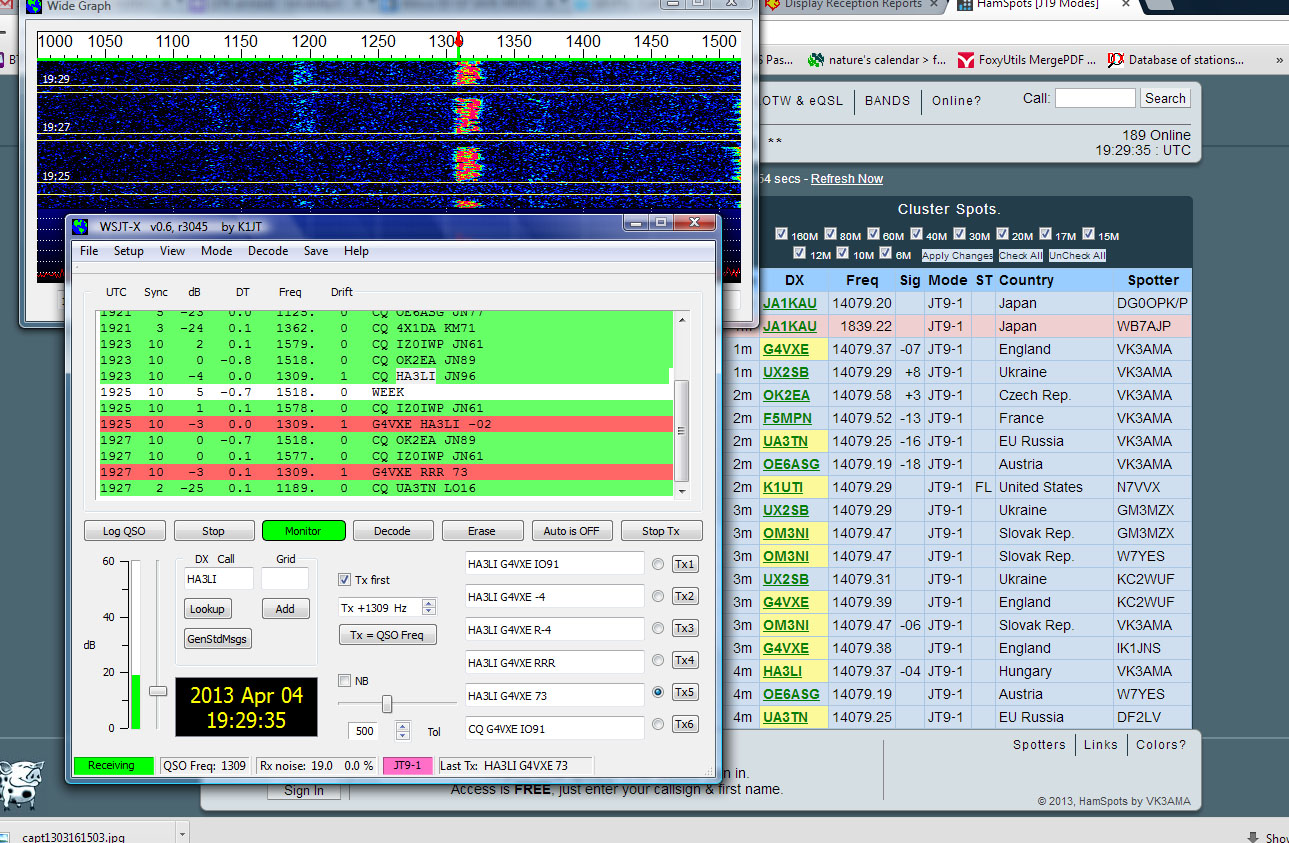Image resolution: width=1289 pixels, height=843 pixels.
Task: Open the Mode menu in WSJT-X
Action: point(216,251)
